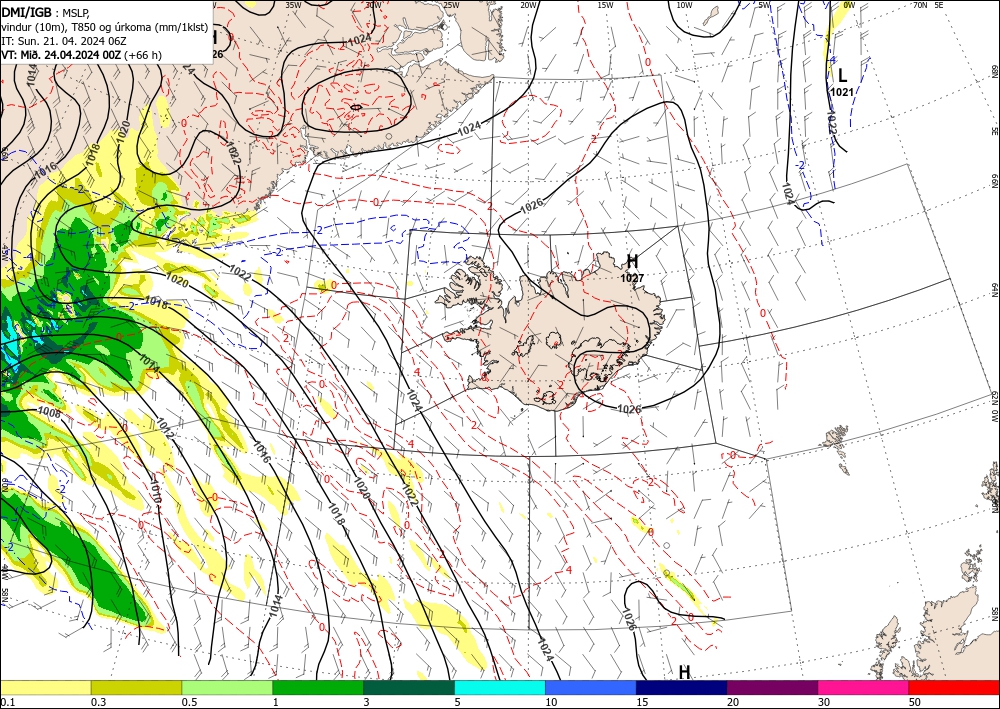
Task: Click the H marker at the bottom edge
Action: click(684, 672)
